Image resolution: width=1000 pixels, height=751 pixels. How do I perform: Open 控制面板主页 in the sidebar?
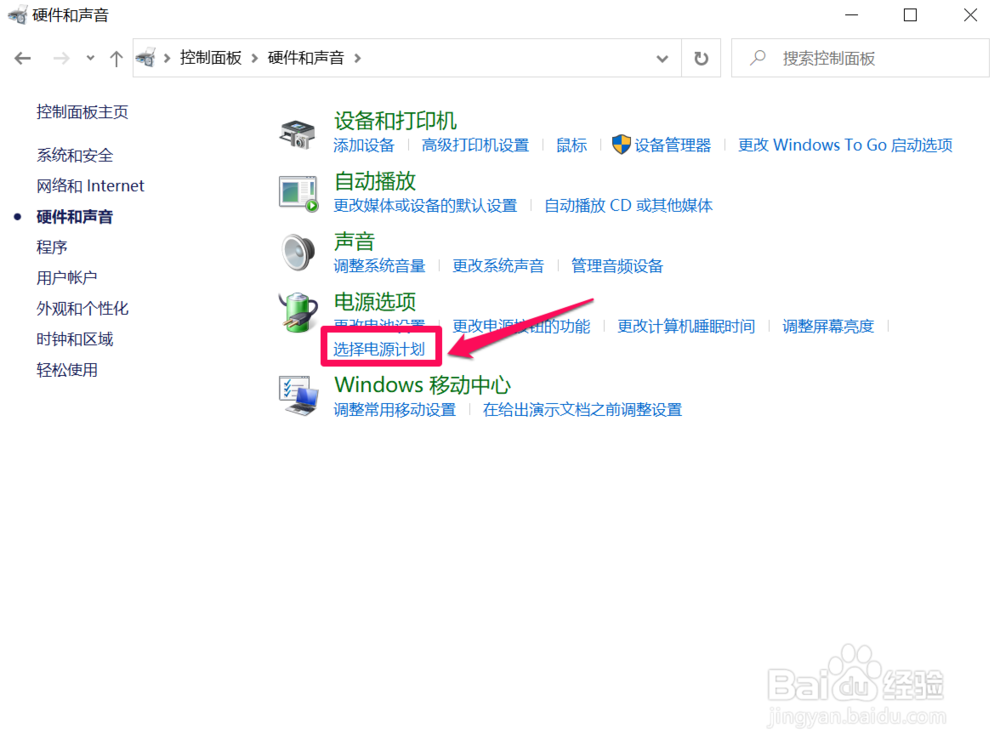[82, 112]
